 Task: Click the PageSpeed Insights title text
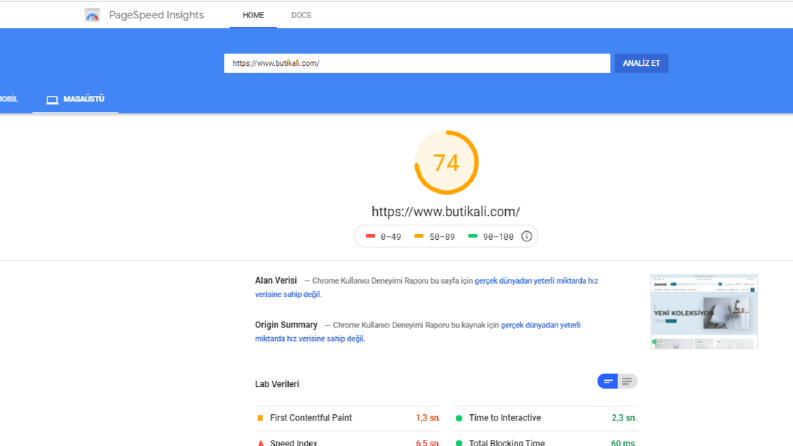pos(156,15)
